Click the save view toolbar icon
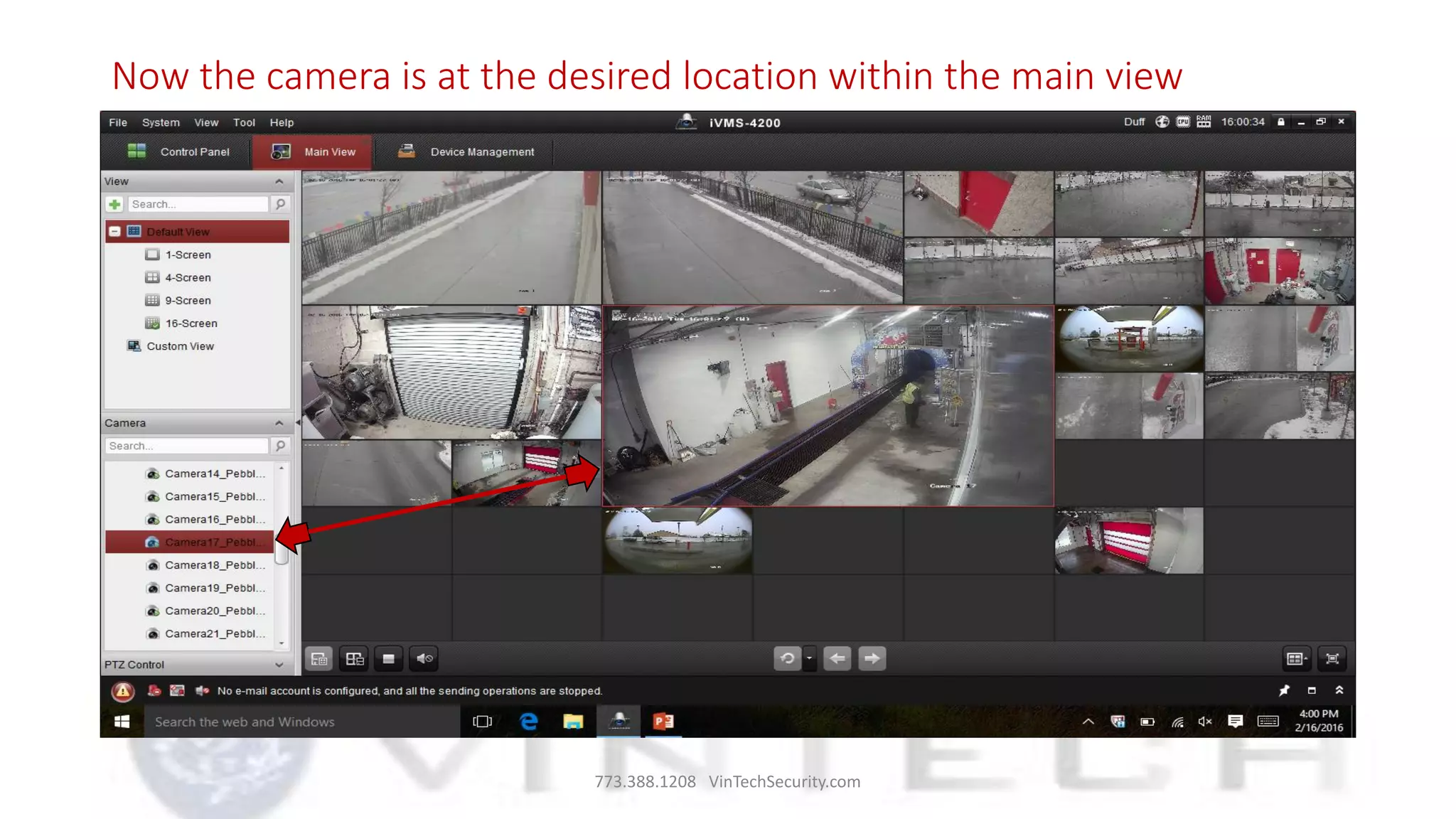 [x=319, y=659]
